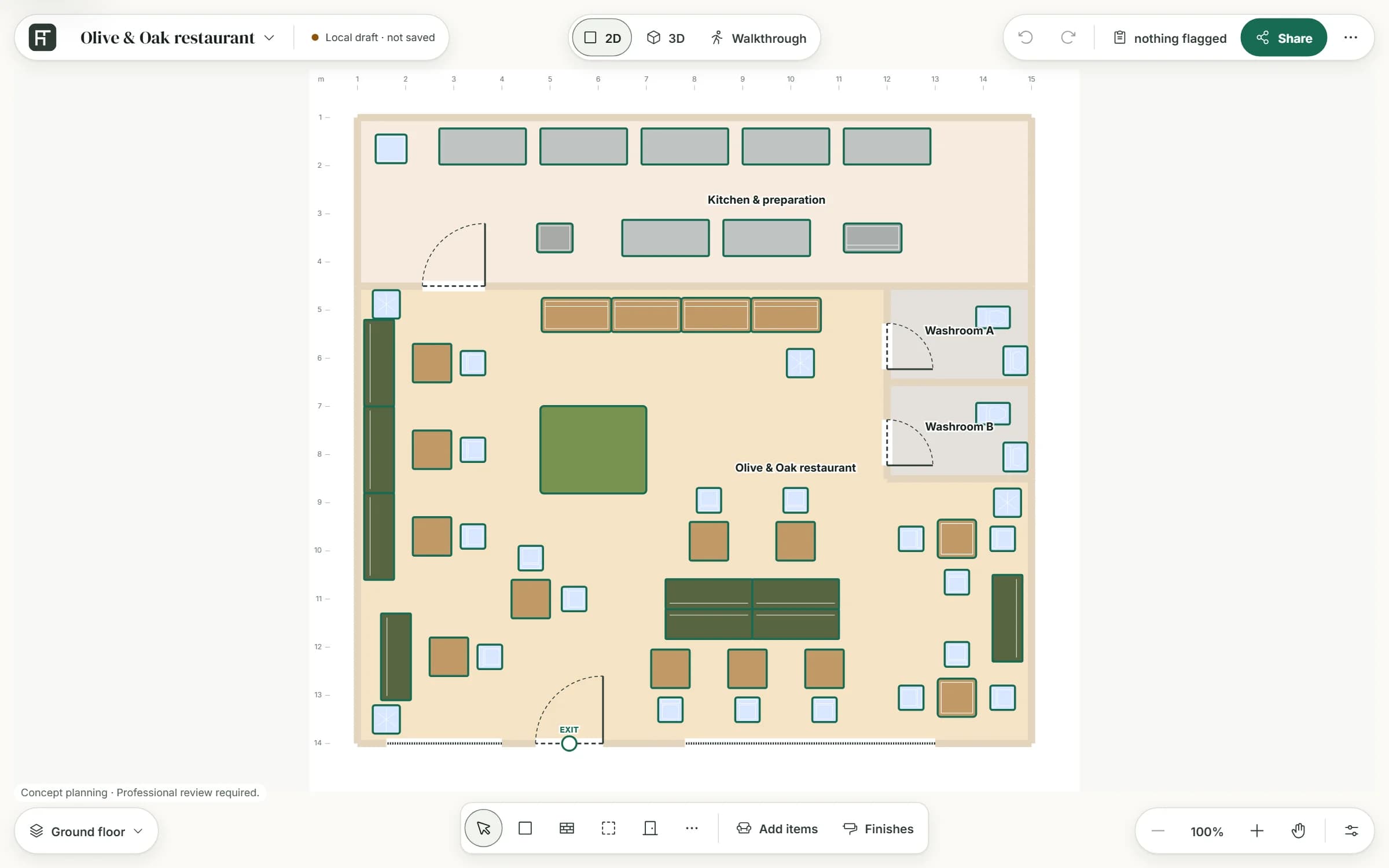Screen dimensions: 1389x868
Task: Click the app logo icon
Action: [42, 38]
